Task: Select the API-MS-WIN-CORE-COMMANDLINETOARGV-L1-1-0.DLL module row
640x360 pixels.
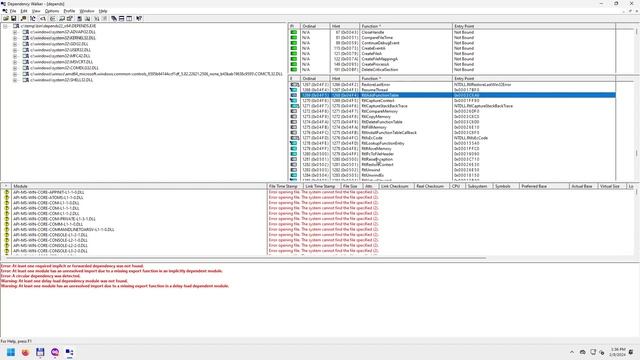Action: click(x=64, y=229)
